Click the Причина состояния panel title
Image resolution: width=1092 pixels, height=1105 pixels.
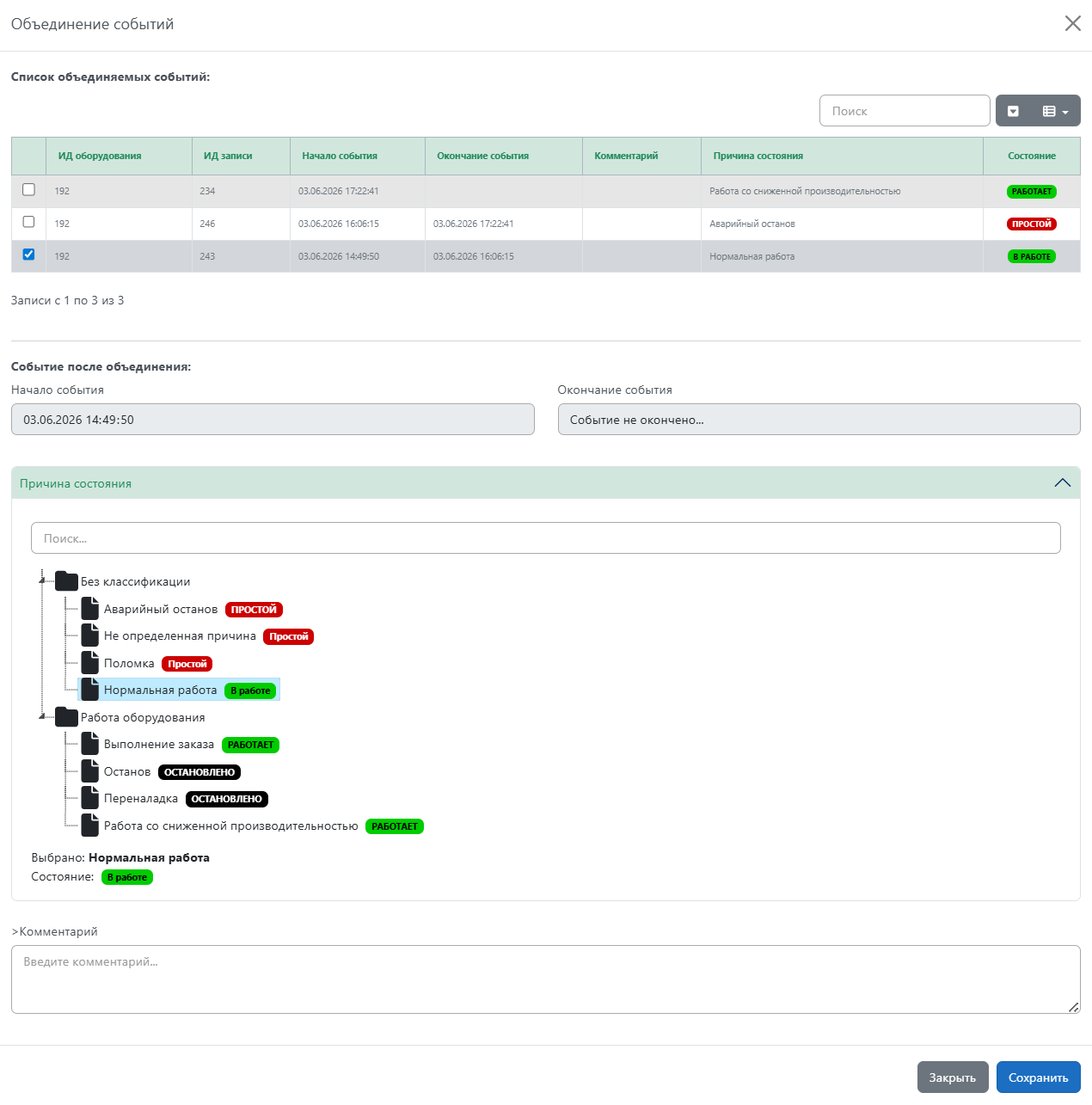pyautogui.click(x=76, y=483)
